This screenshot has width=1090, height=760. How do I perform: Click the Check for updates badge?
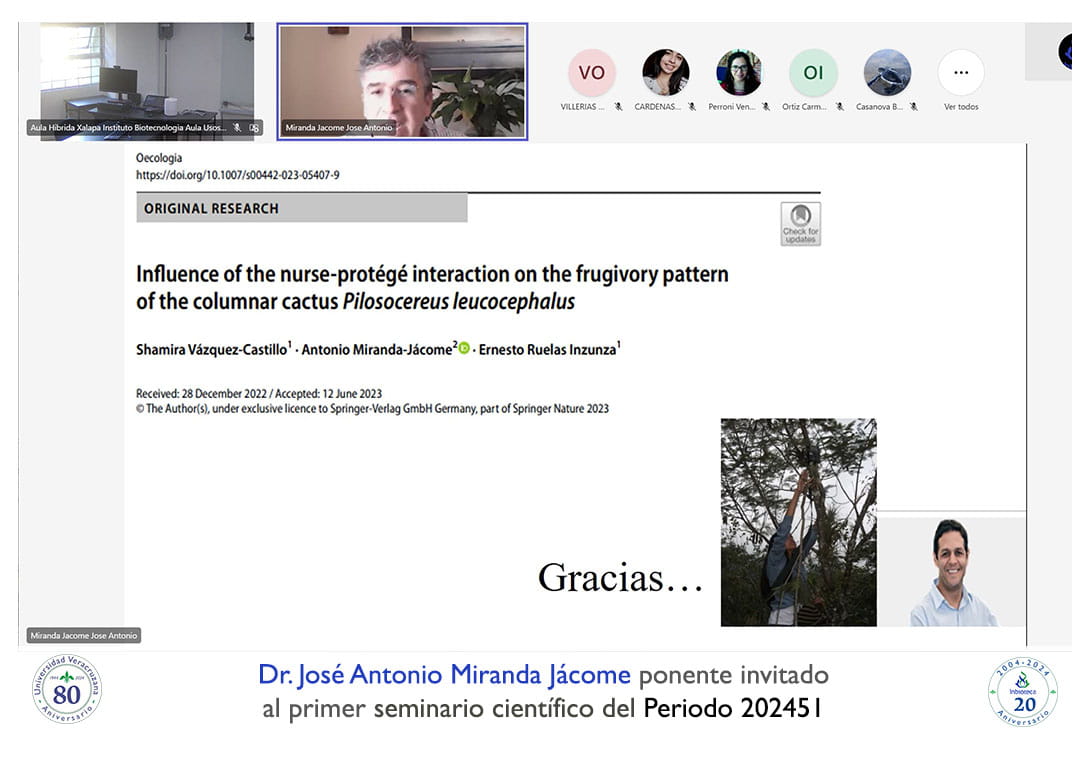[x=800, y=224]
